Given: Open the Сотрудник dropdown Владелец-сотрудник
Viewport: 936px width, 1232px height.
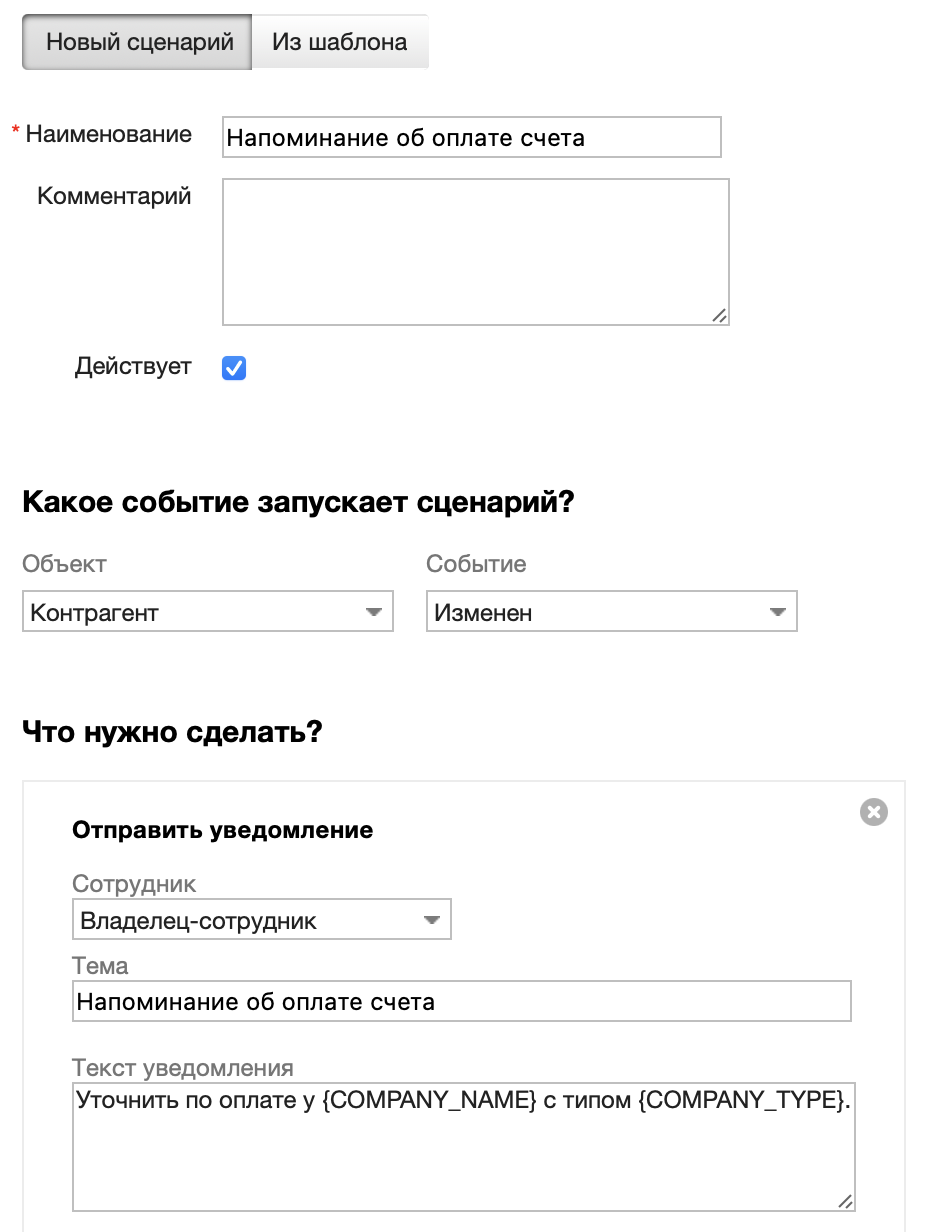Looking at the screenshot, I should pos(262,920).
